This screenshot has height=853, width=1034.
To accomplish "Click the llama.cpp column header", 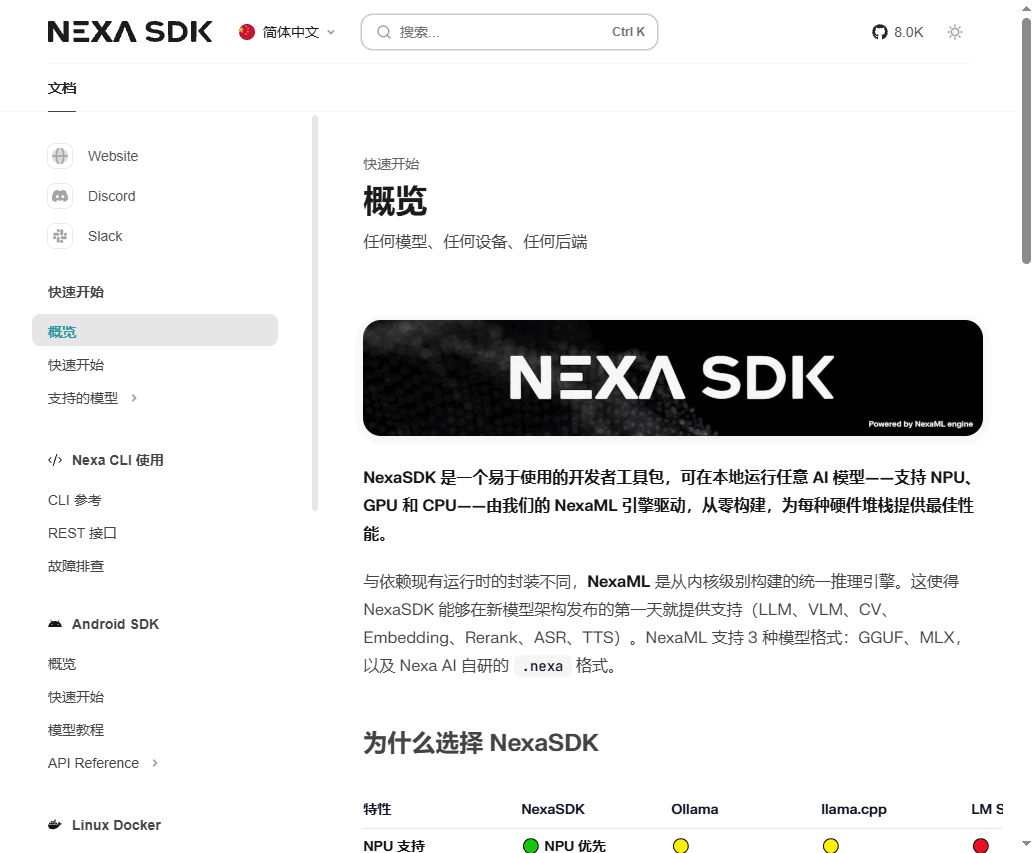I will point(853,809).
